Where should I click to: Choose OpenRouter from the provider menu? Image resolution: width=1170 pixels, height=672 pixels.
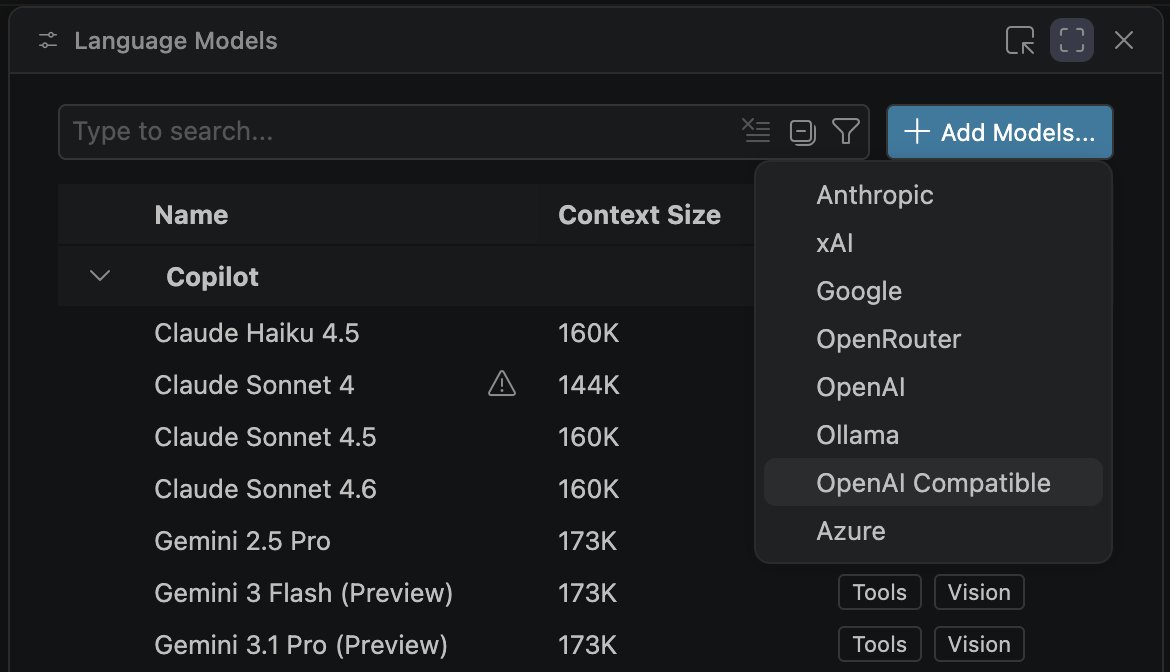coord(933,339)
